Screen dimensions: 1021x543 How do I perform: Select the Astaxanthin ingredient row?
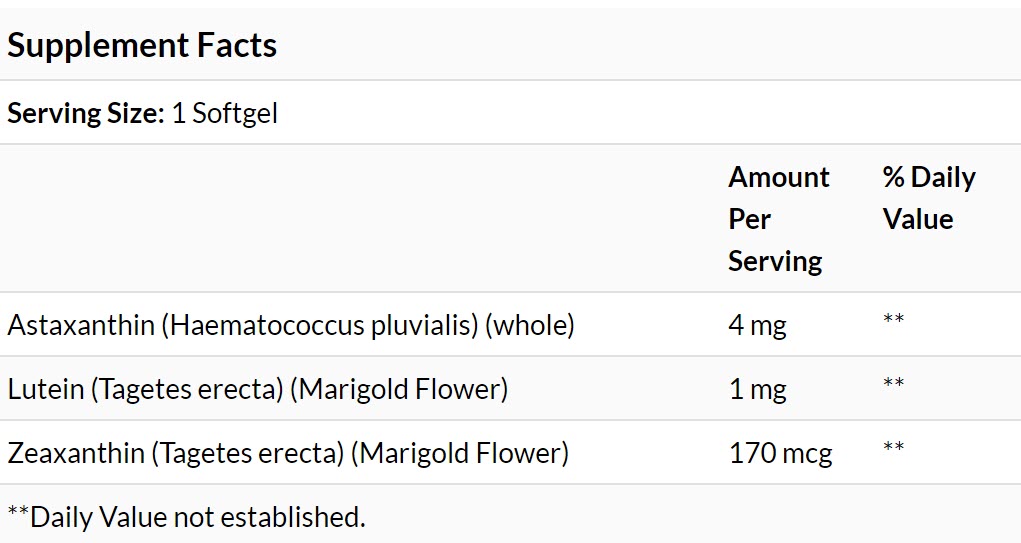click(x=510, y=324)
